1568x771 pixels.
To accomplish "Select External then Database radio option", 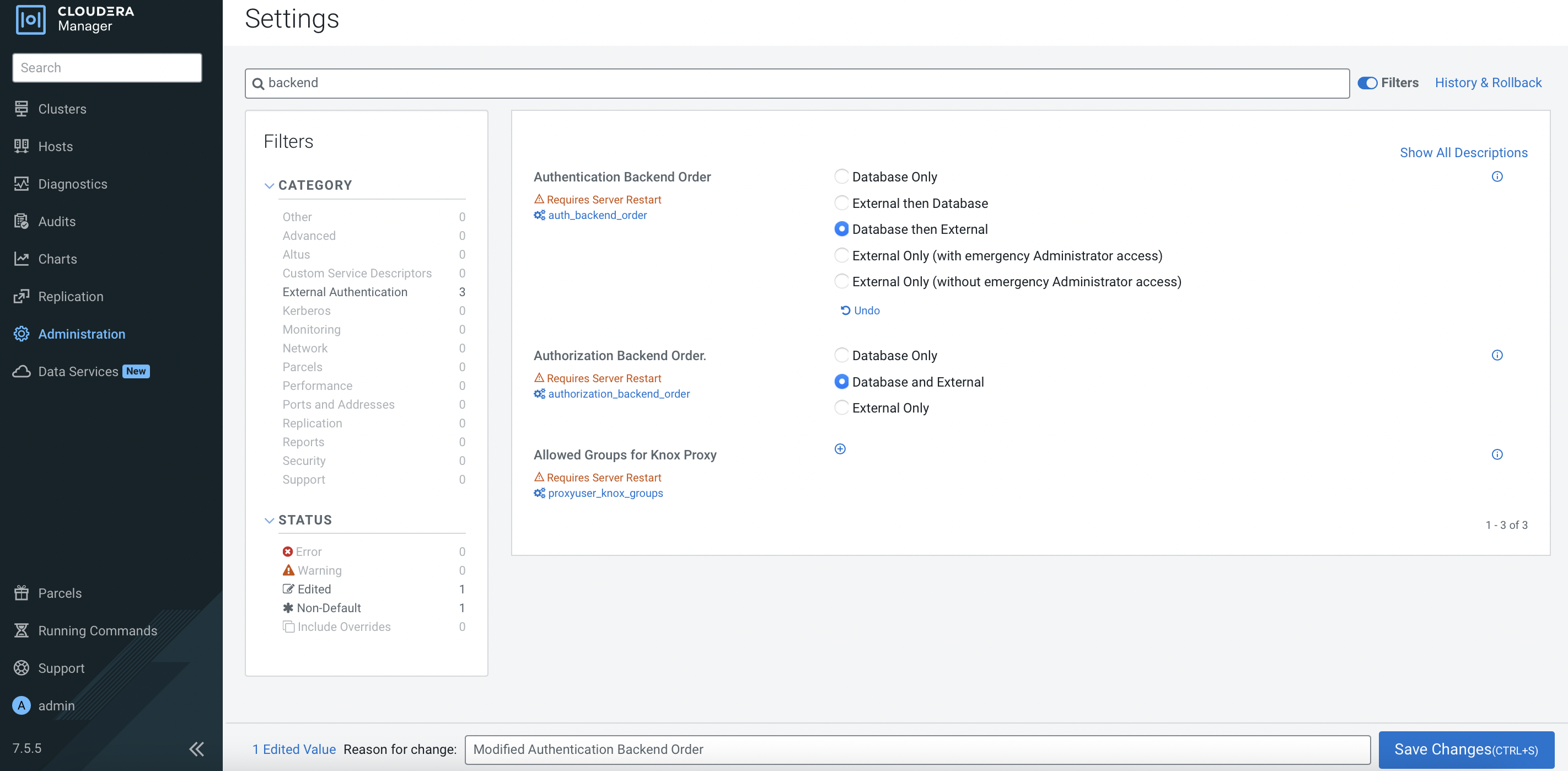I will (841, 203).
